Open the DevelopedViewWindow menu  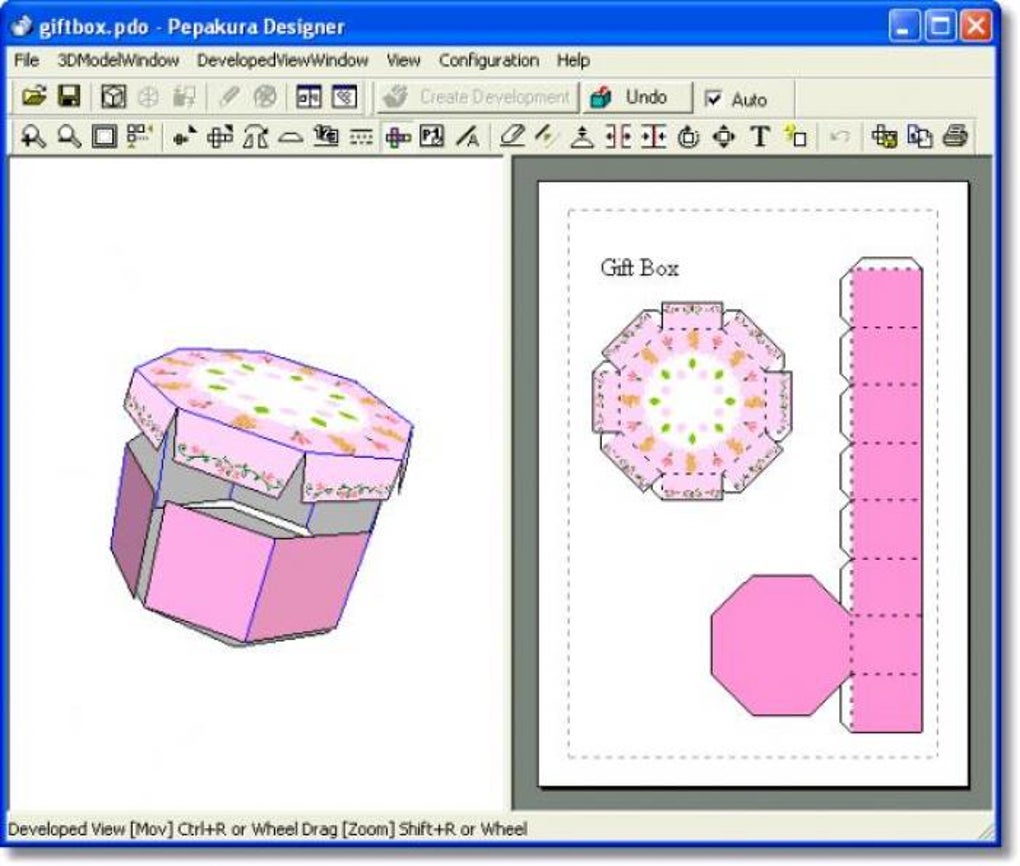[x=283, y=60]
